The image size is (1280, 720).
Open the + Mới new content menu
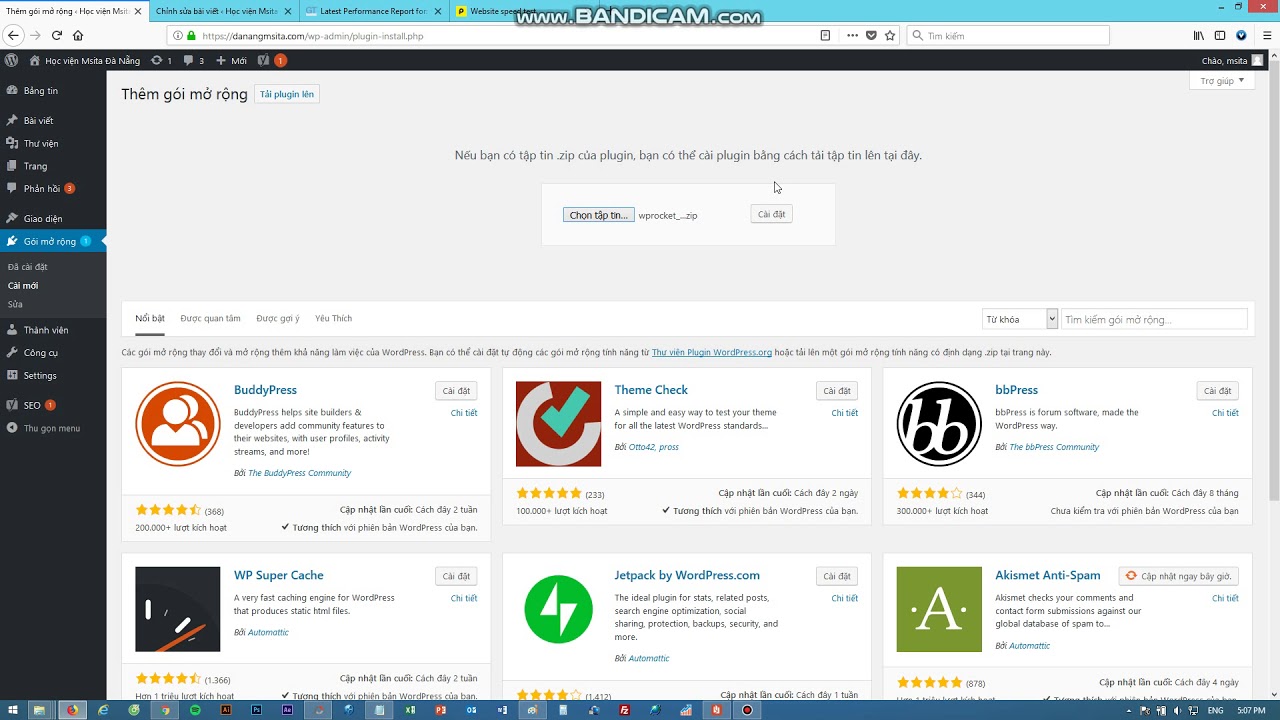pyautogui.click(x=231, y=60)
